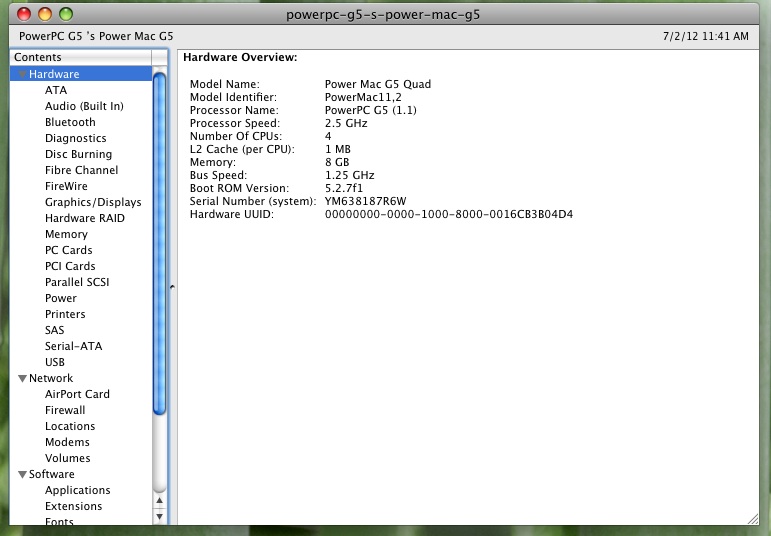
Task: Click the Hardware Overview heading
Action: (x=240, y=57)
